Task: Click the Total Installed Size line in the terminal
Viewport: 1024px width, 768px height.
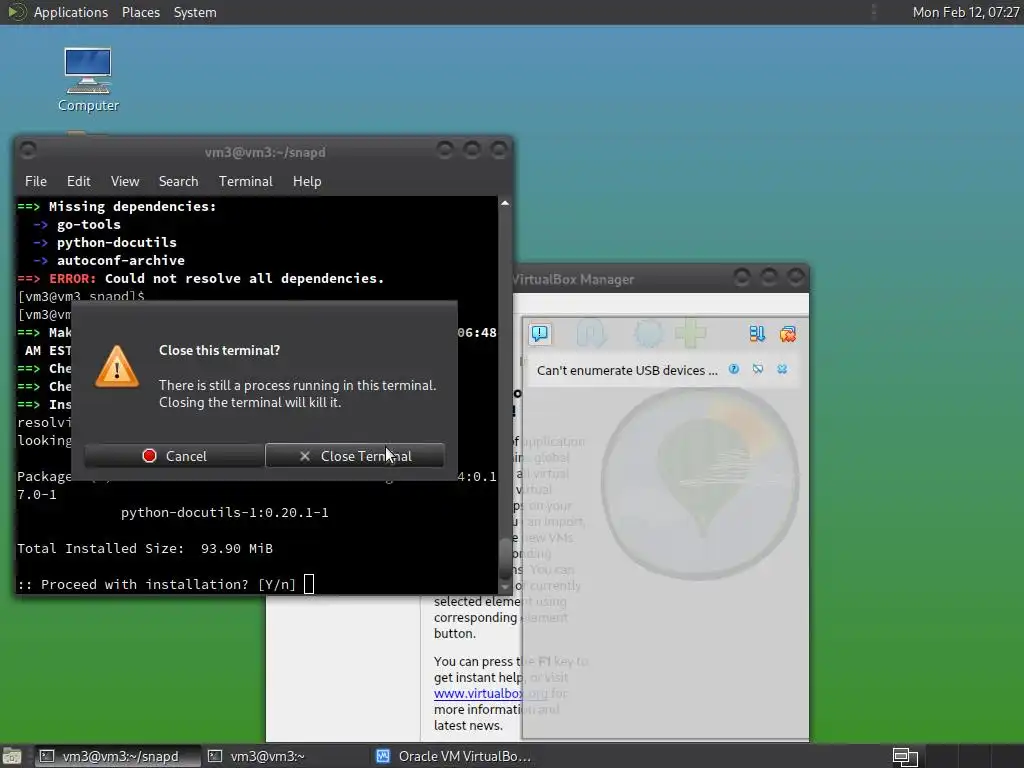Action: pyautogui.click(x=145, y=549)
